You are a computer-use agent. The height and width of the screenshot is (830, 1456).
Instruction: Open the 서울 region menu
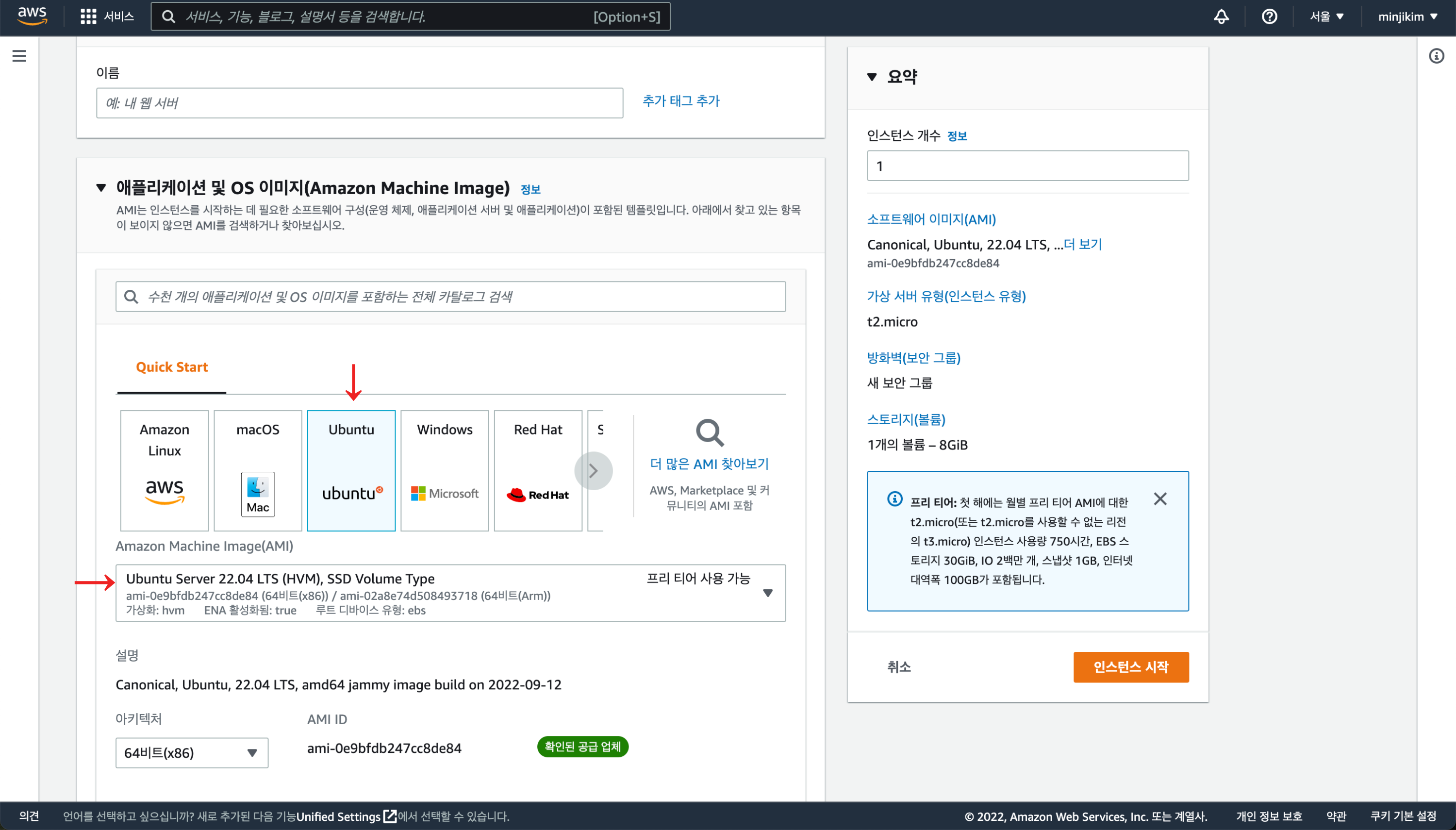point(1326,17)
